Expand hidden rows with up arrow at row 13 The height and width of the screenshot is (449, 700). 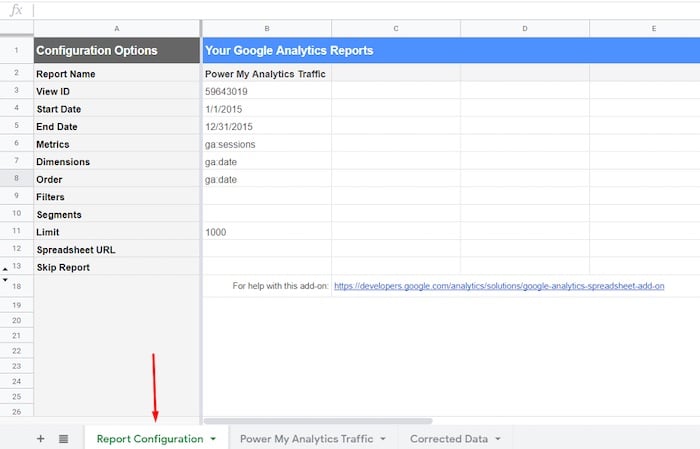click(x=5, y=269)
